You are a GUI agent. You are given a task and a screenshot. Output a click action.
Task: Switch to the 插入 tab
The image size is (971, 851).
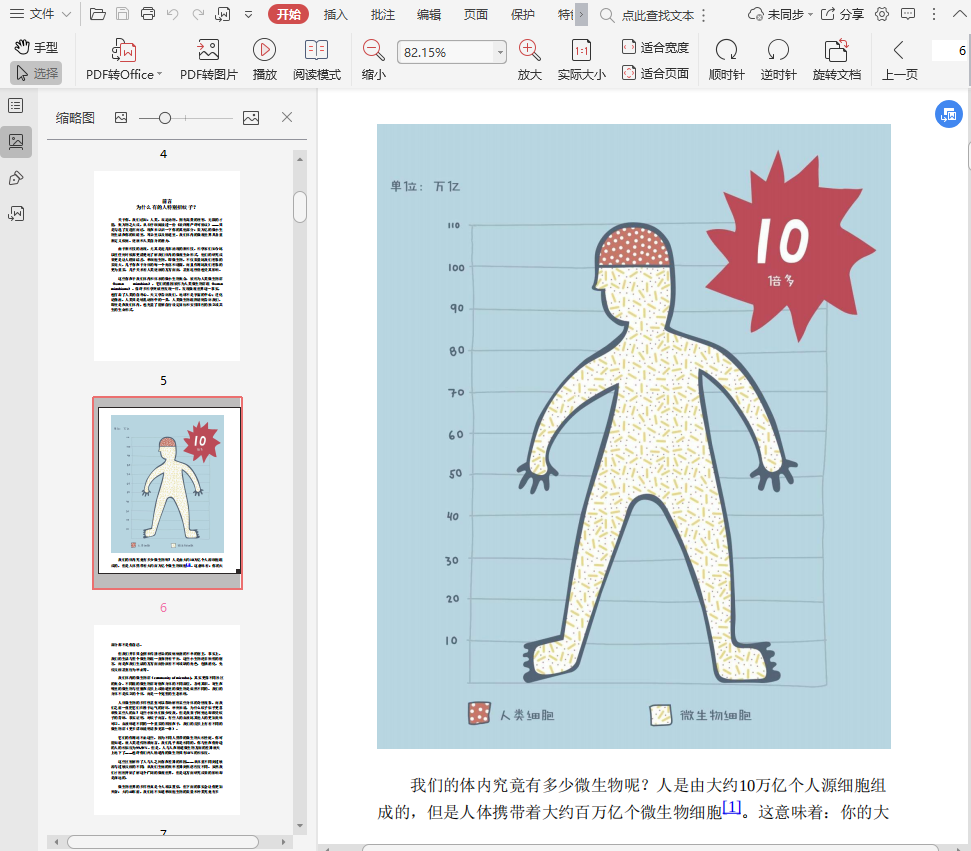335,14
